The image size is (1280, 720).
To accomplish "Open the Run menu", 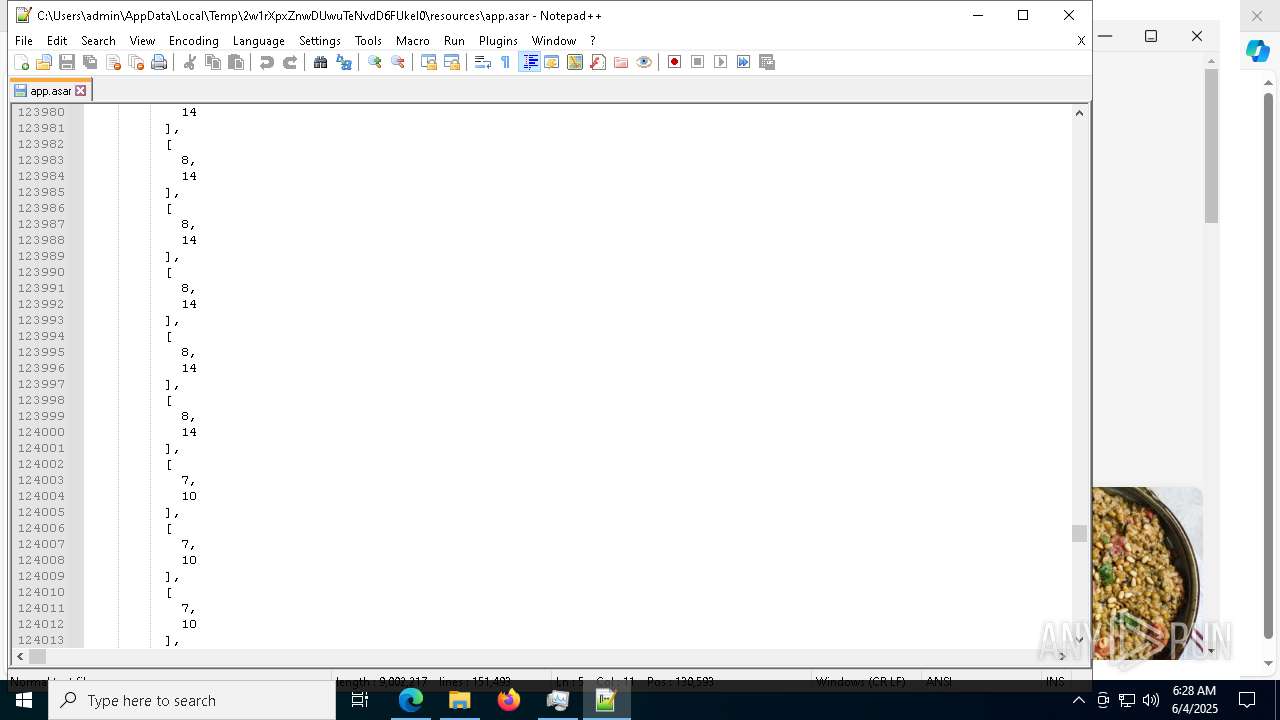I will pos(454,41).
